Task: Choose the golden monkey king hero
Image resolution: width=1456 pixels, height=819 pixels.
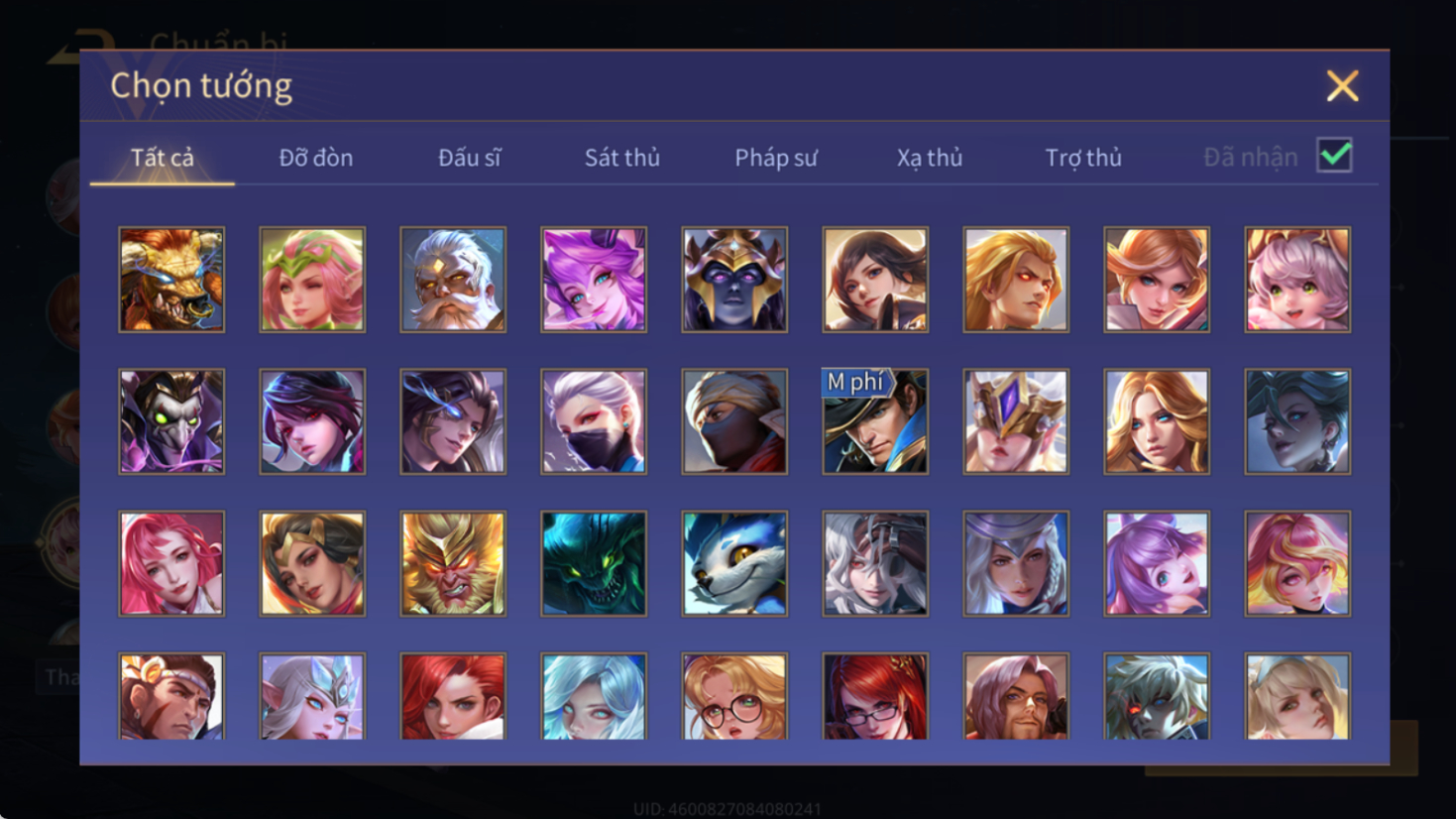Action: (x=453, y=563)
